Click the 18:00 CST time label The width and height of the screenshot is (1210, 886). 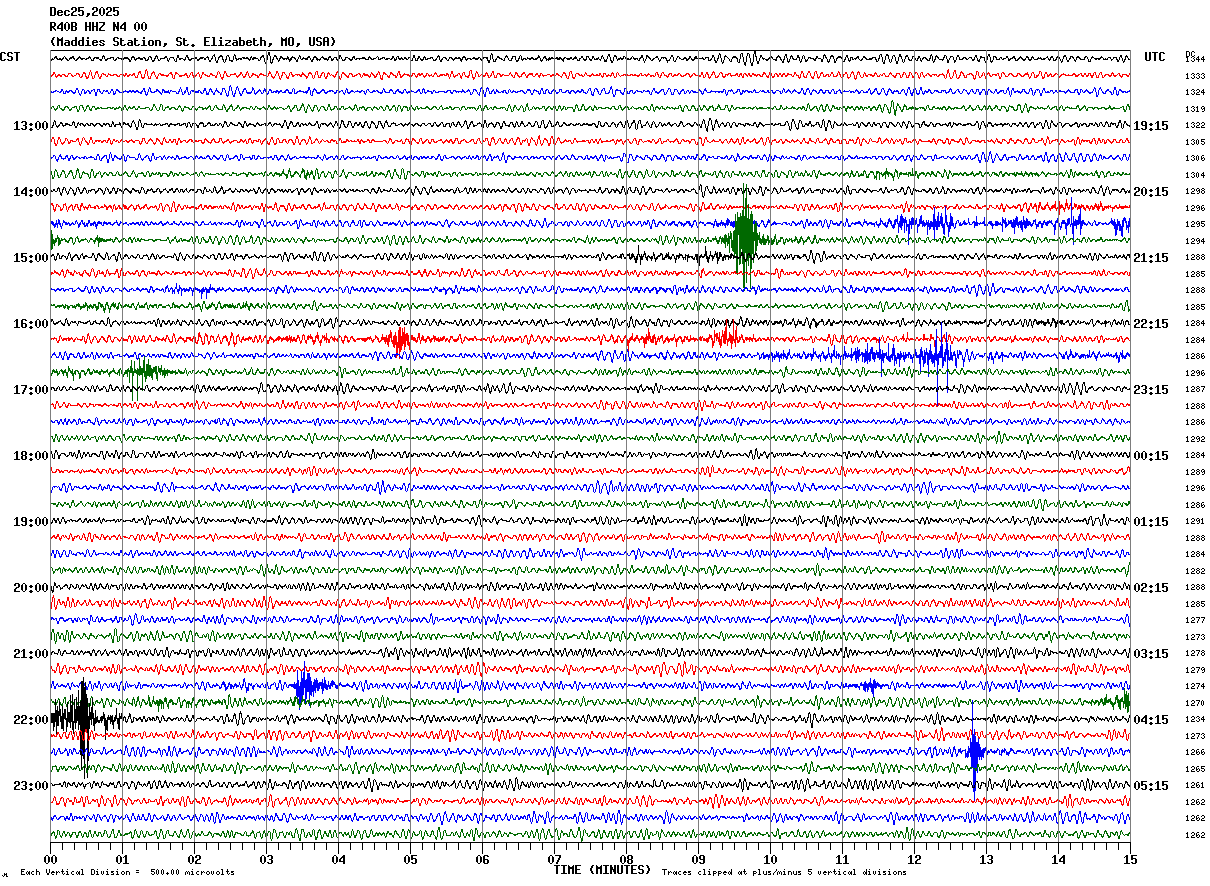[30, 456]
